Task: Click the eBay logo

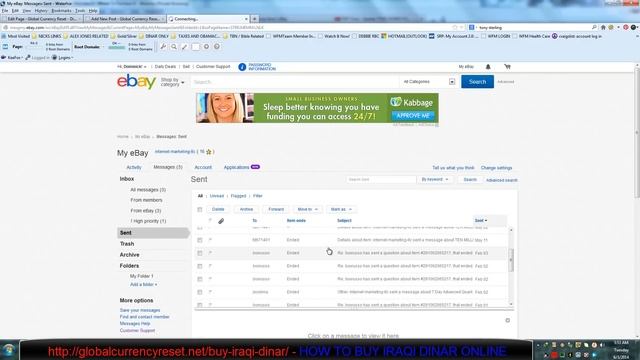Action: coord(136,82)
